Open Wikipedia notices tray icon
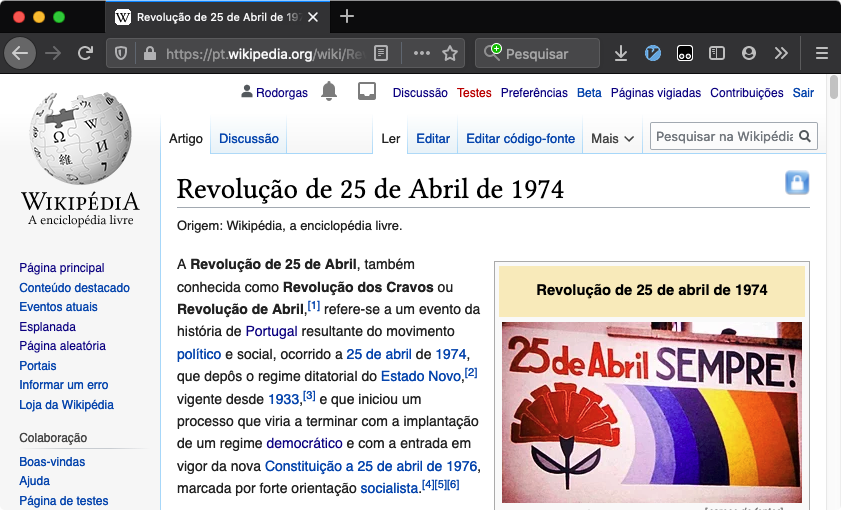 coord(367,92)
